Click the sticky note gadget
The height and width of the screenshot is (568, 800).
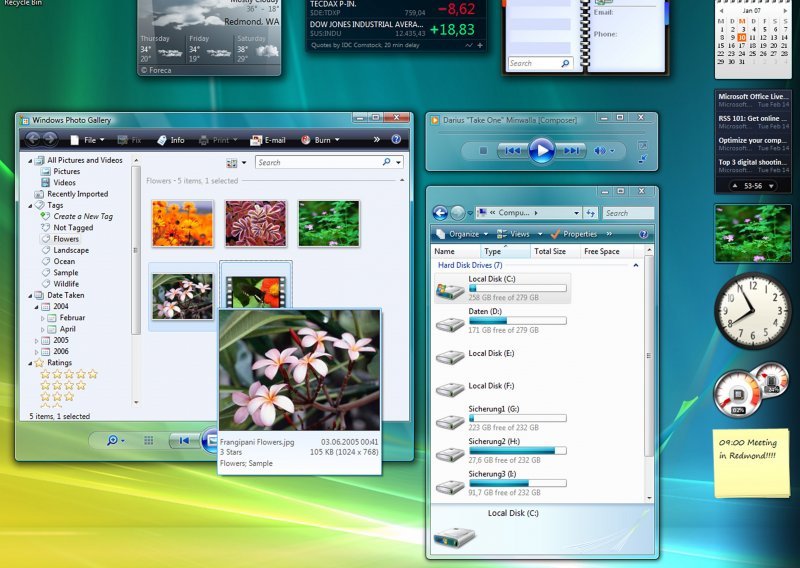[752, 463]
